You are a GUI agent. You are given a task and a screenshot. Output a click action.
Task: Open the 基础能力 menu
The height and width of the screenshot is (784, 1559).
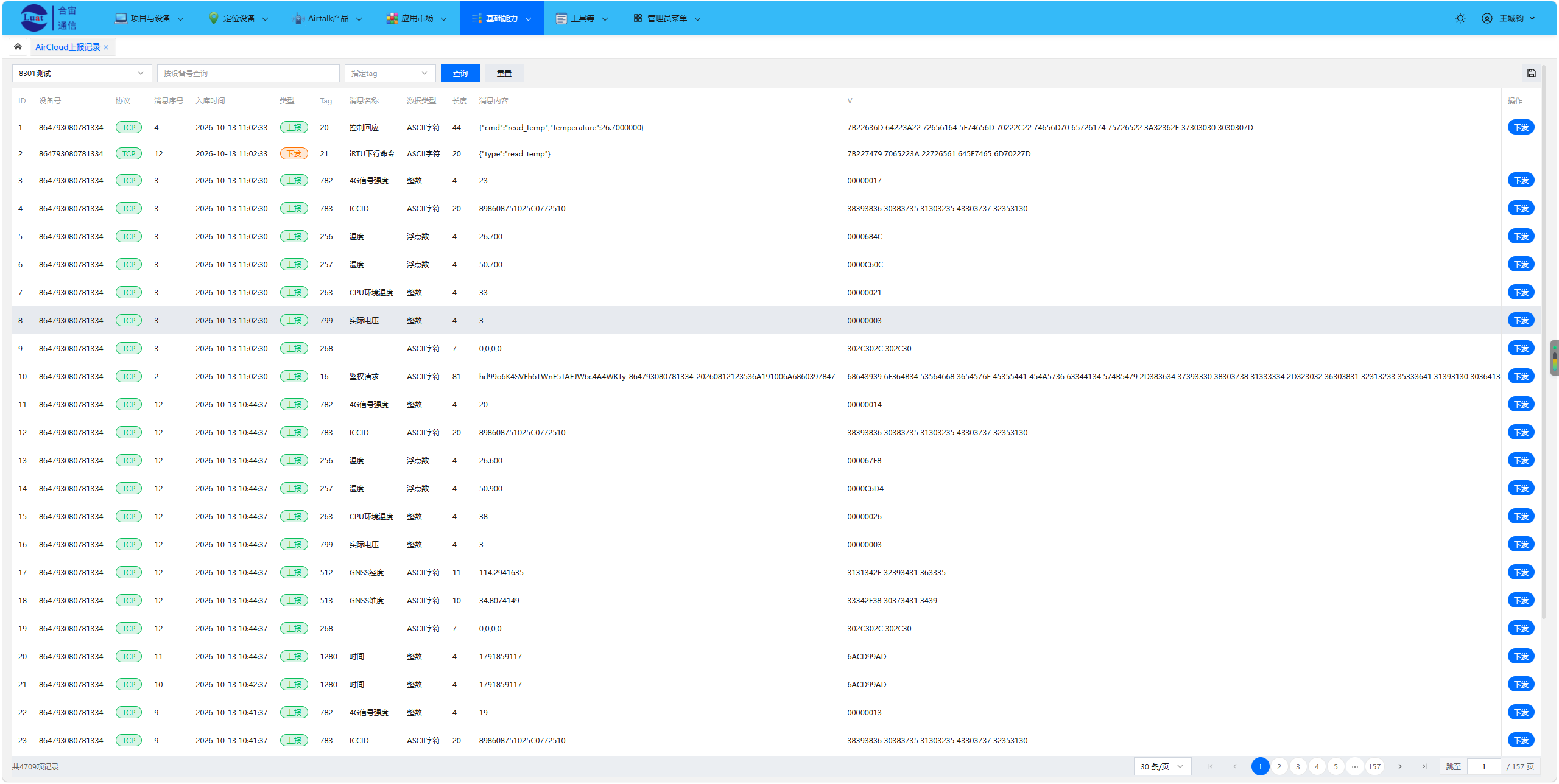(502, 18)
